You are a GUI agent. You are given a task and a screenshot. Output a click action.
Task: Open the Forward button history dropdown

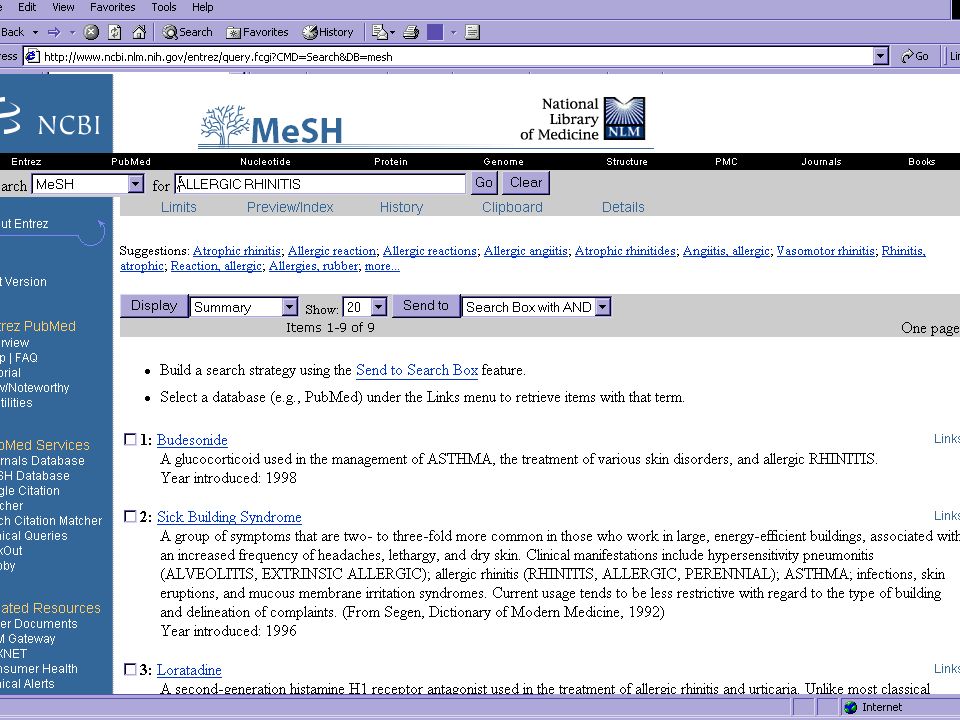[72, 32]
